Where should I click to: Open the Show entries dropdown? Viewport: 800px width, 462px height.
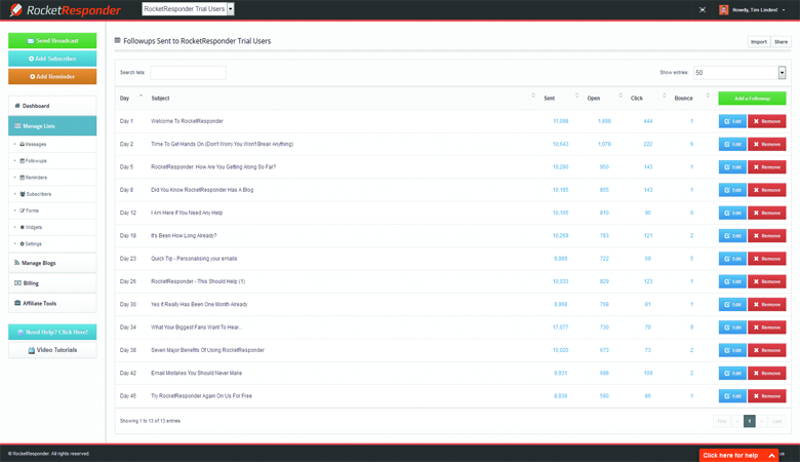(x=739, y=72)
